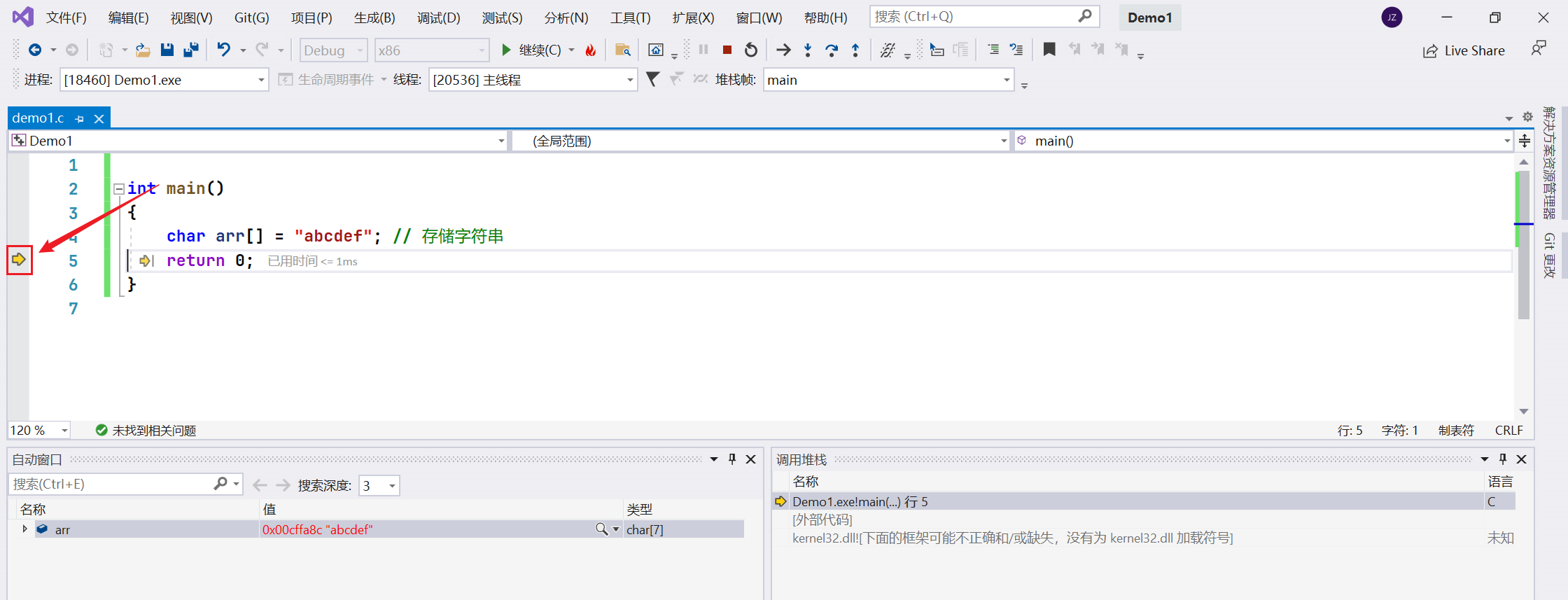Toggle bookmark on the current line

1049,50
